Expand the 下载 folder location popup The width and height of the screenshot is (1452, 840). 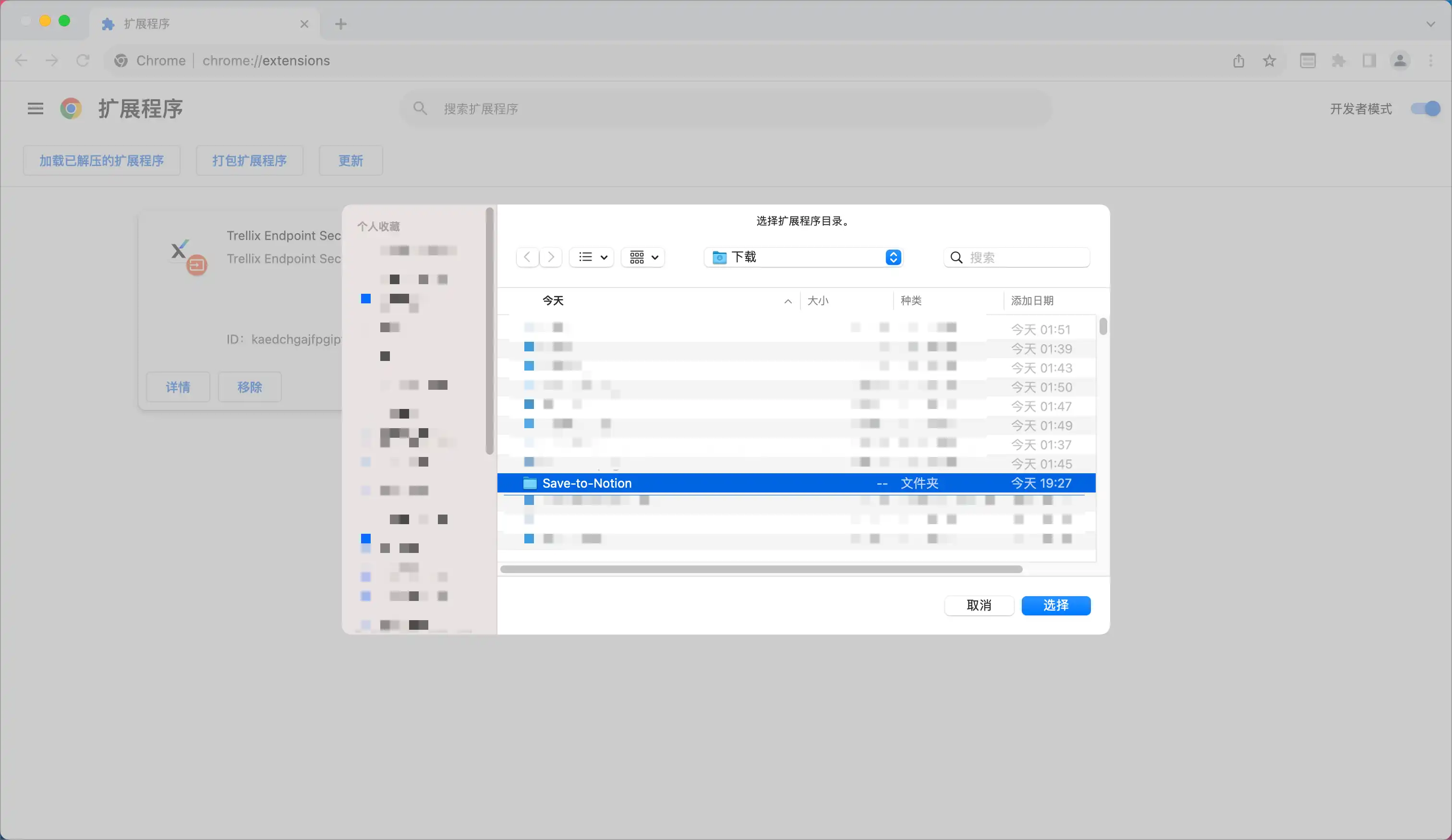pos(893,257)
